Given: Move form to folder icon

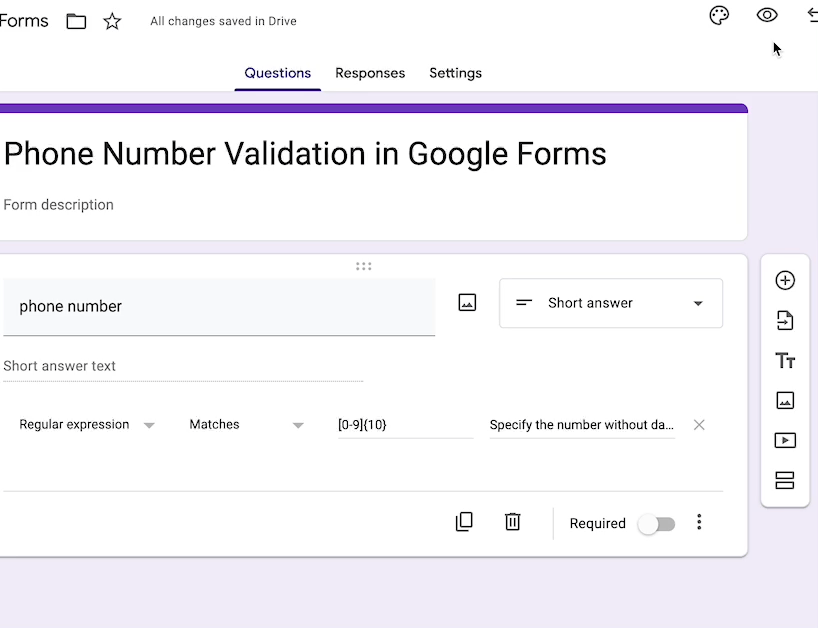Looking at the screenshot, I should [x=76, y=21].
